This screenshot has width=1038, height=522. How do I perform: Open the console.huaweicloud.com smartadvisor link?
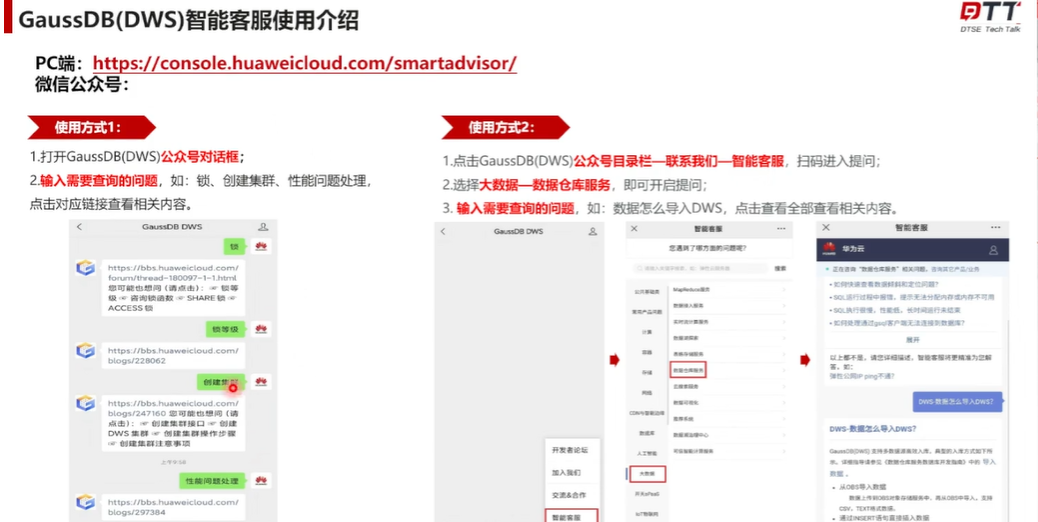pyautogui.click(x=305, y=63)
